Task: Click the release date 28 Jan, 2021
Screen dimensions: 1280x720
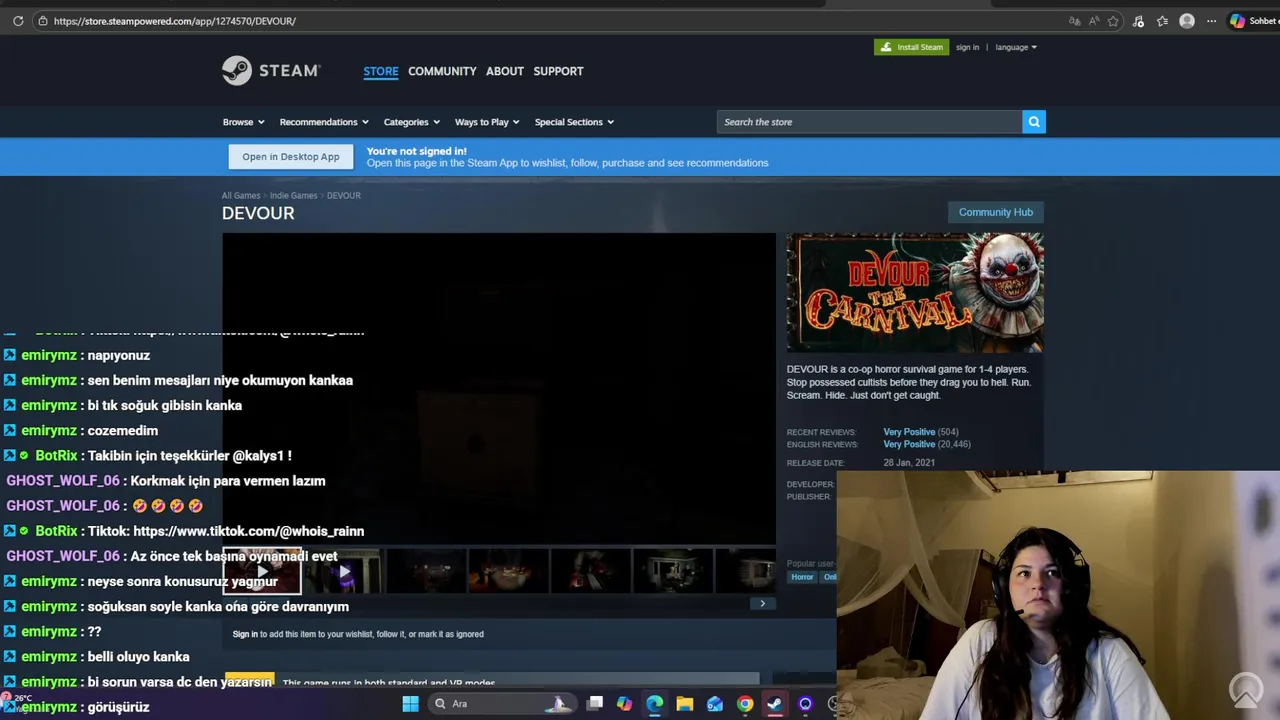Action: pyautogui.click(x=909, y=463)
